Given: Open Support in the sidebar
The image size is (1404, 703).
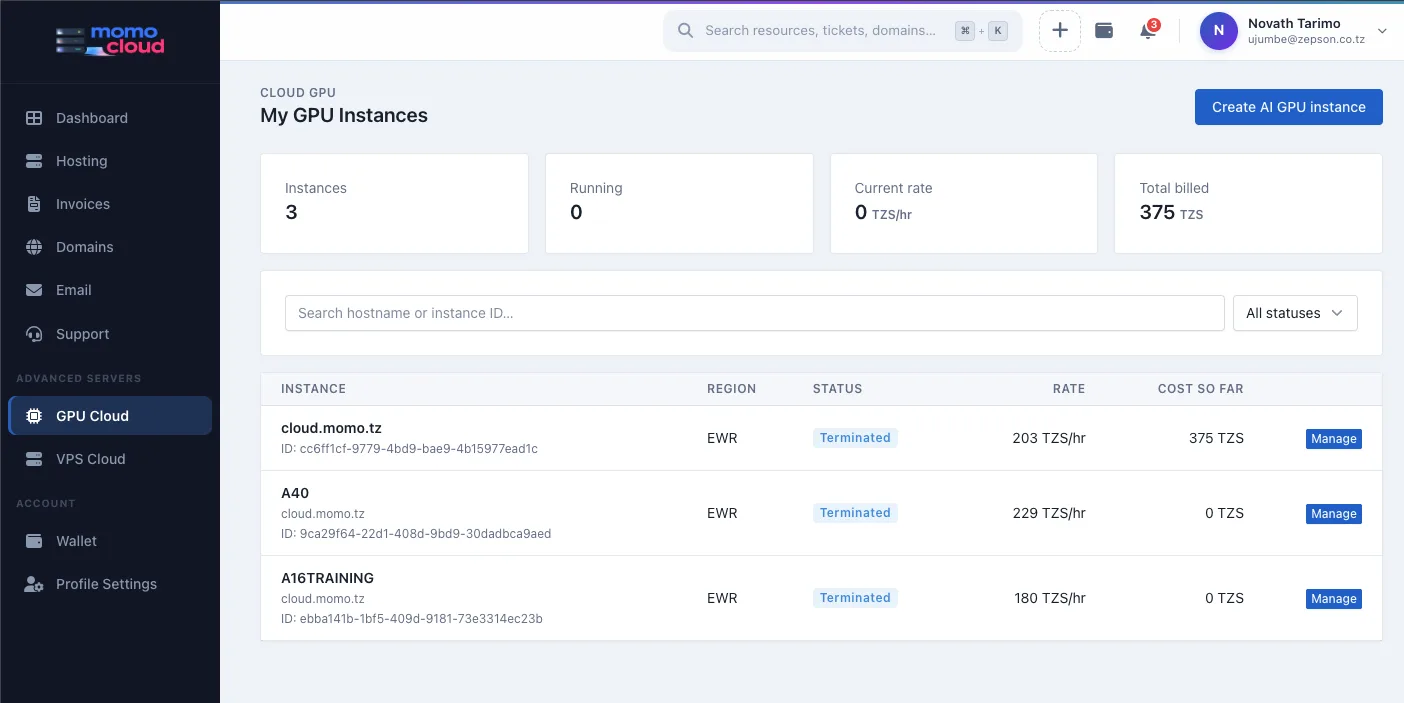Looking at the screenshot, I should (110, 334).
